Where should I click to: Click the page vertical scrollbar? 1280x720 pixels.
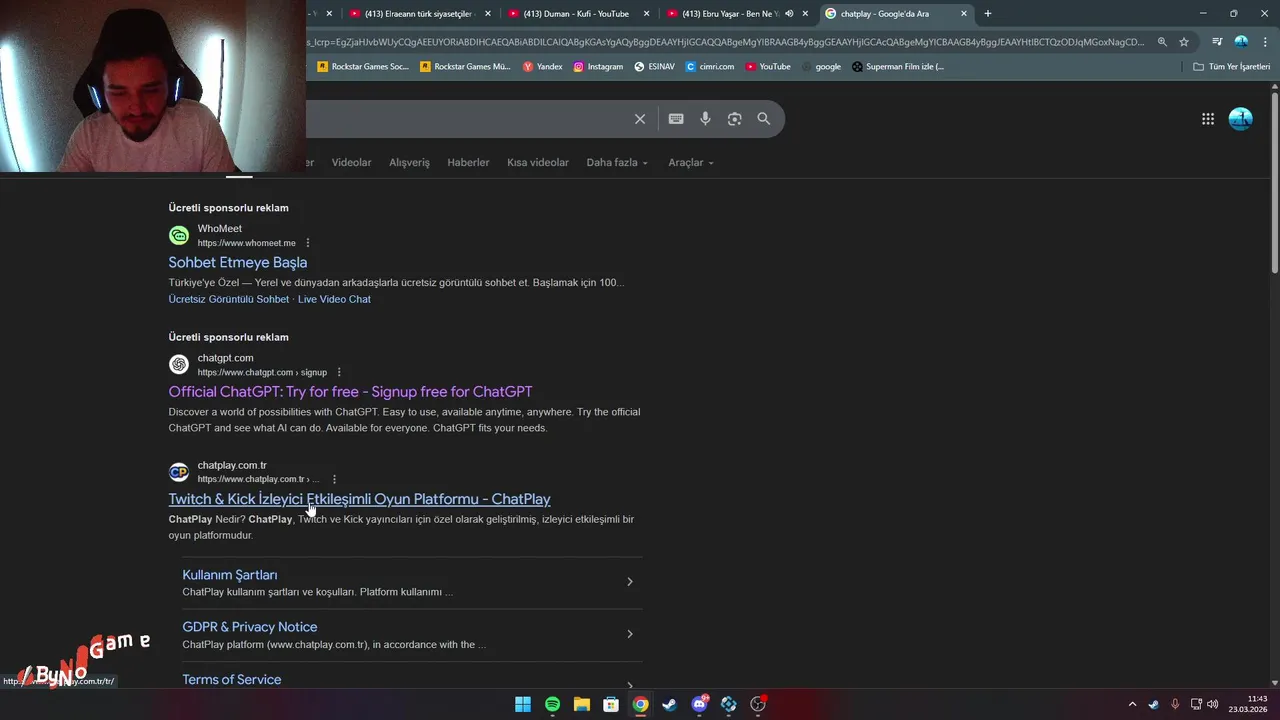point(1275,182)
